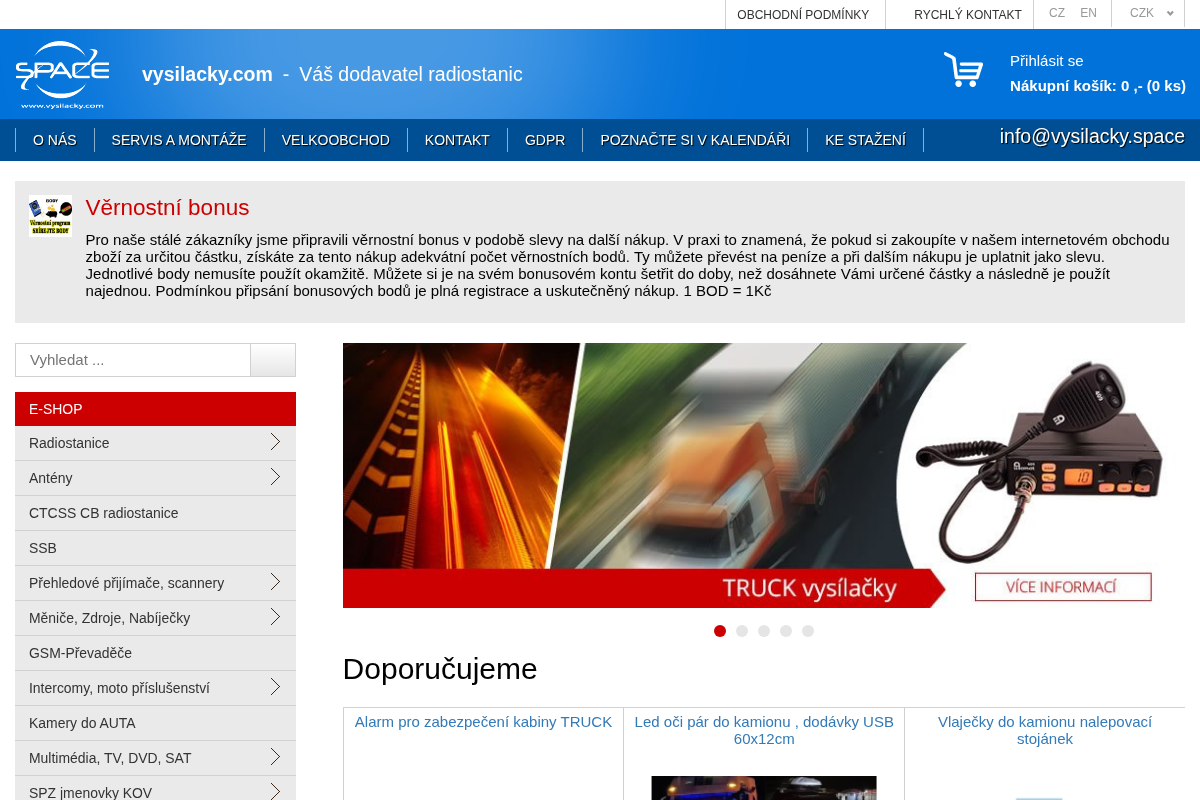This screenshot has width=1200, height=800.
Task: Select third carousel slide dot
Action: pyautogui.click(x=764, y=631)
